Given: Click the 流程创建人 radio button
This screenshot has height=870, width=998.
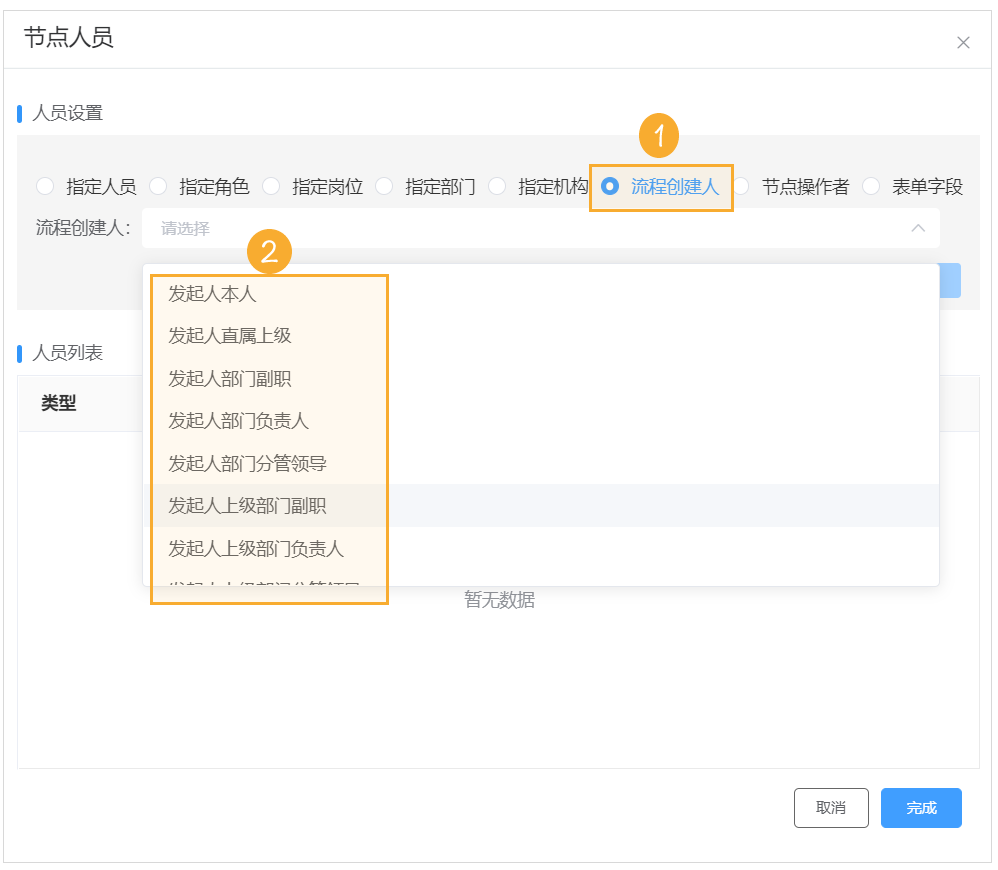Looking at the screenshot, I should [610, 186].
